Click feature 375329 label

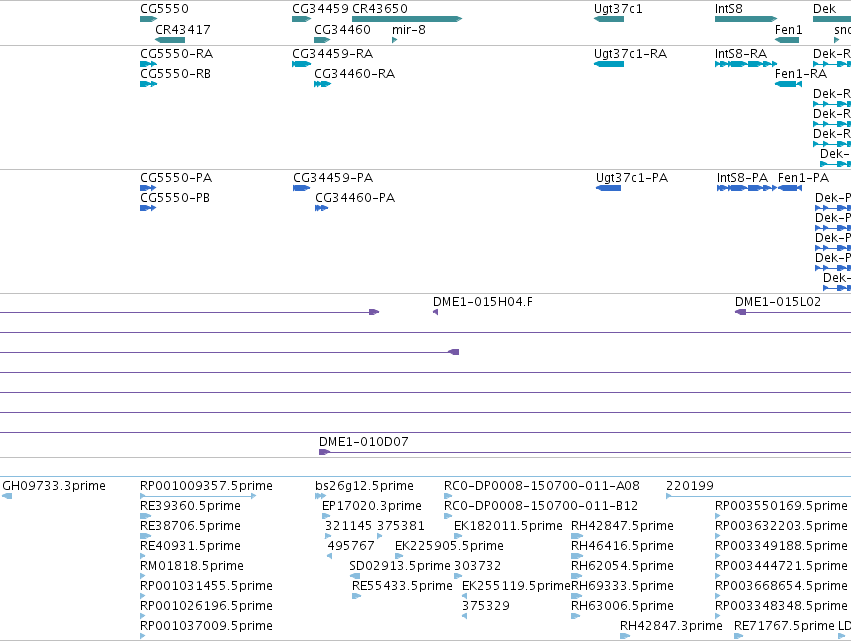(x=486, y=606)
